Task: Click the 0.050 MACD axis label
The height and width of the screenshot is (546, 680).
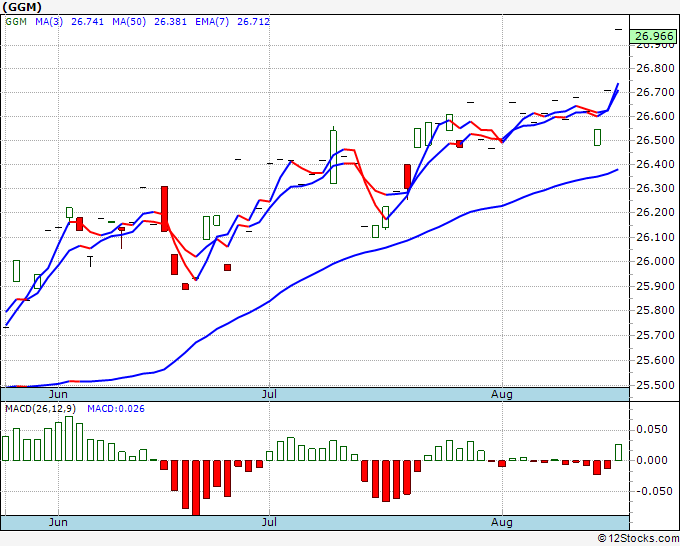Action: pyautogui.click(x=651, y=429)
